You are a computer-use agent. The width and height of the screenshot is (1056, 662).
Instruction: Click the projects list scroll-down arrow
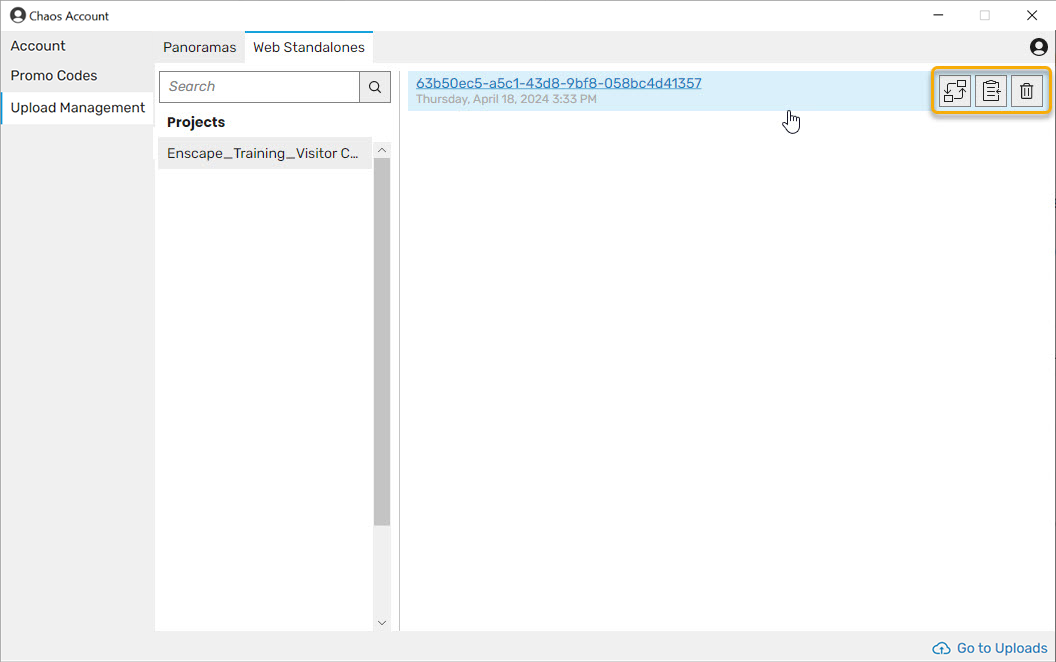(382, 623)
